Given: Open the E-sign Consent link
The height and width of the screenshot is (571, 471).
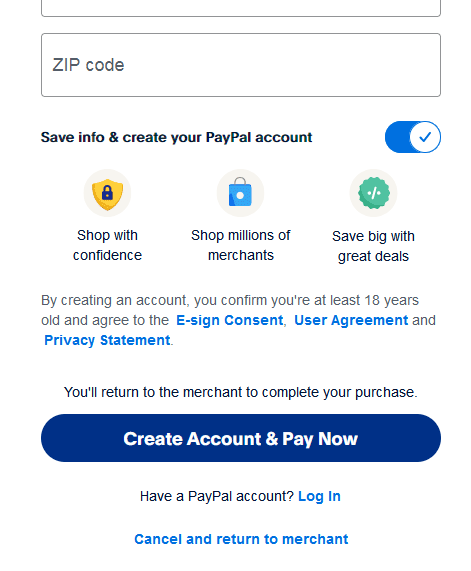Looking at the screenshot, I should click(229, 320).
